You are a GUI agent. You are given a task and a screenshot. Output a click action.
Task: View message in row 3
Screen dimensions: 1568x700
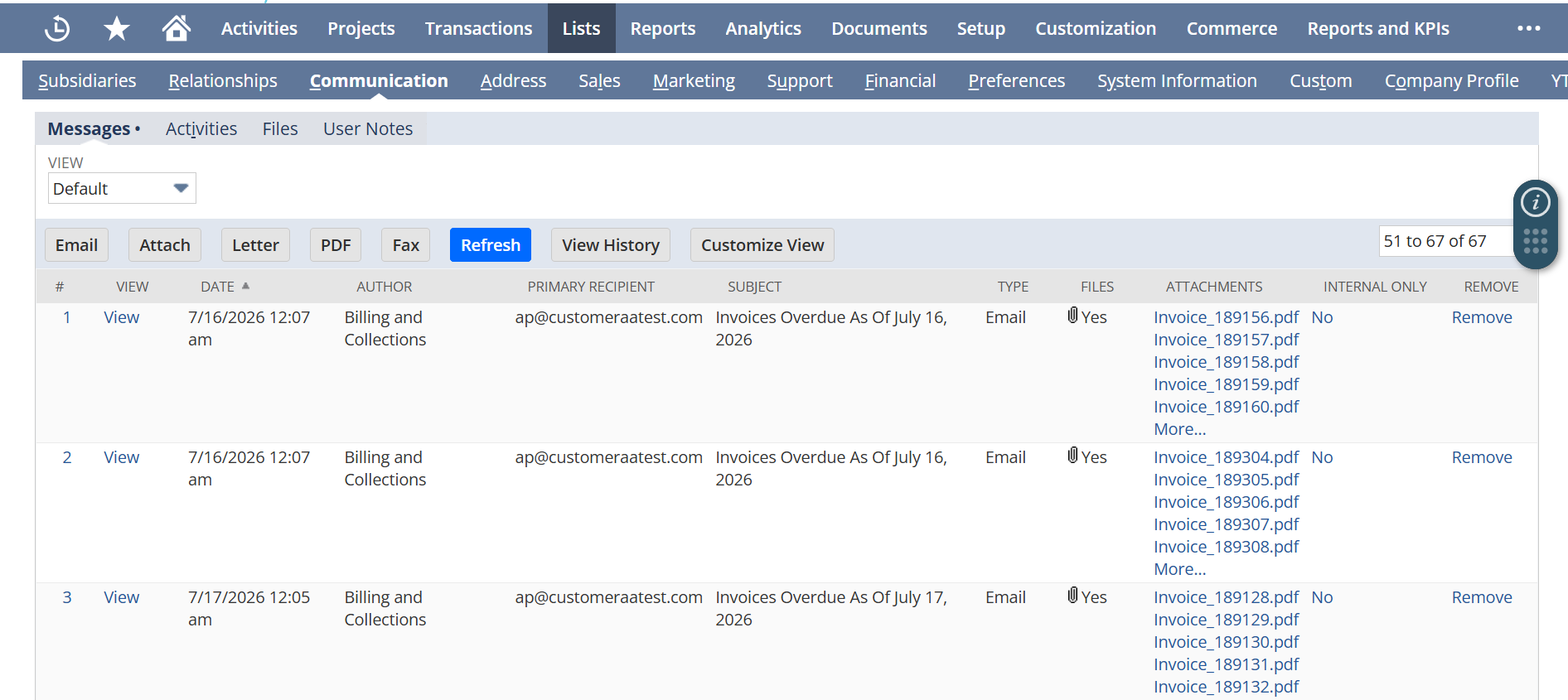point(121,597)
